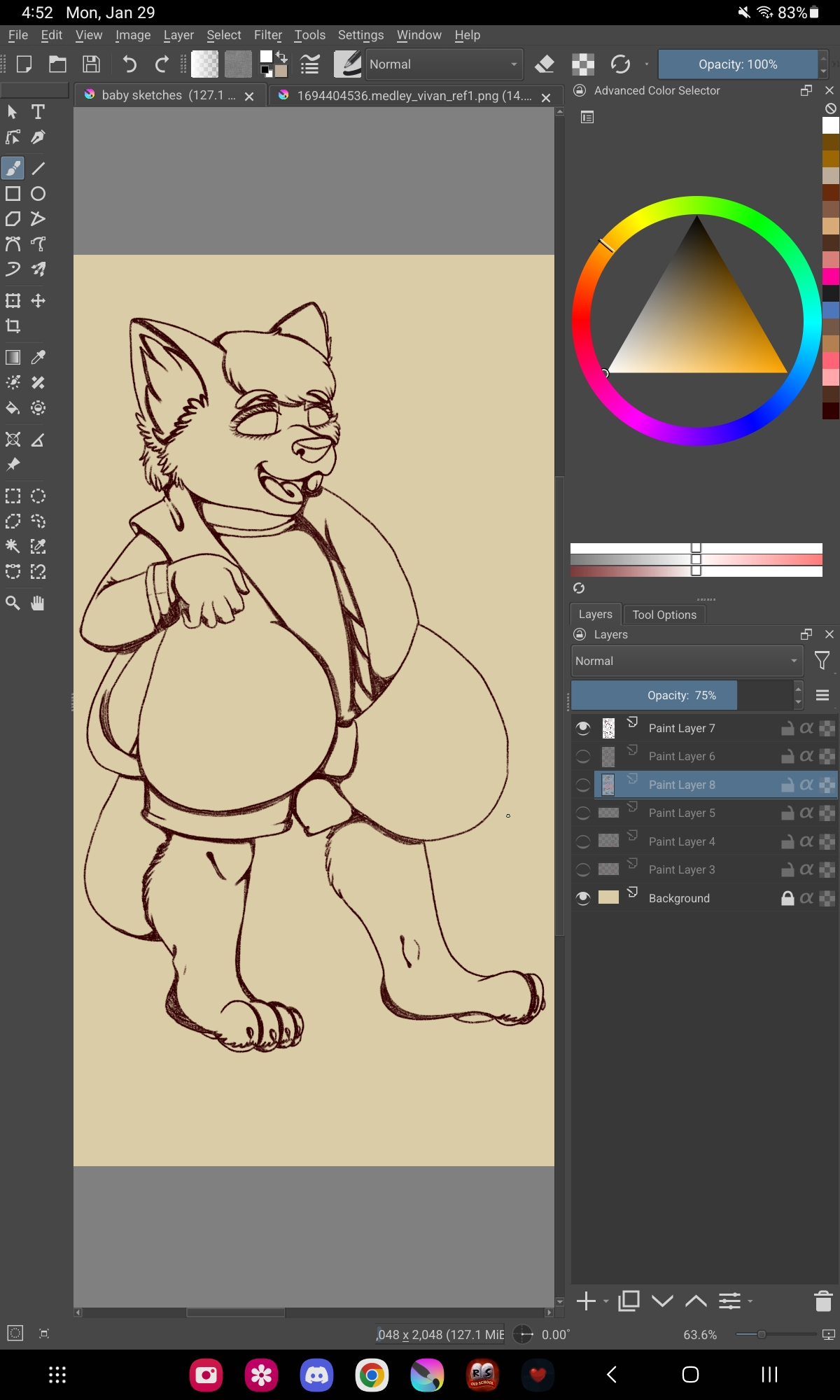Viewport: 840px width, 1400px height.
Task: Click the Redo arrow
Action: click(162, 64)
